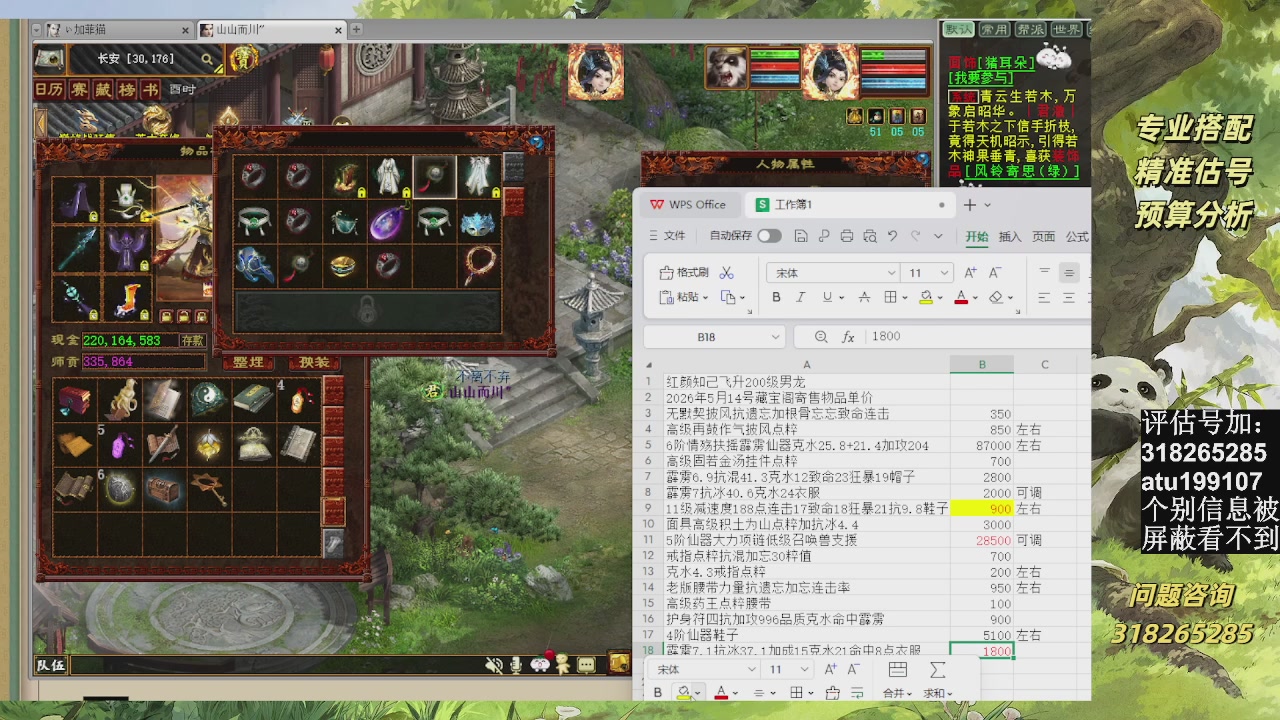Expand the borders dropdown arrow in ribbon
Screen dimensions: 1280x720
906,298
